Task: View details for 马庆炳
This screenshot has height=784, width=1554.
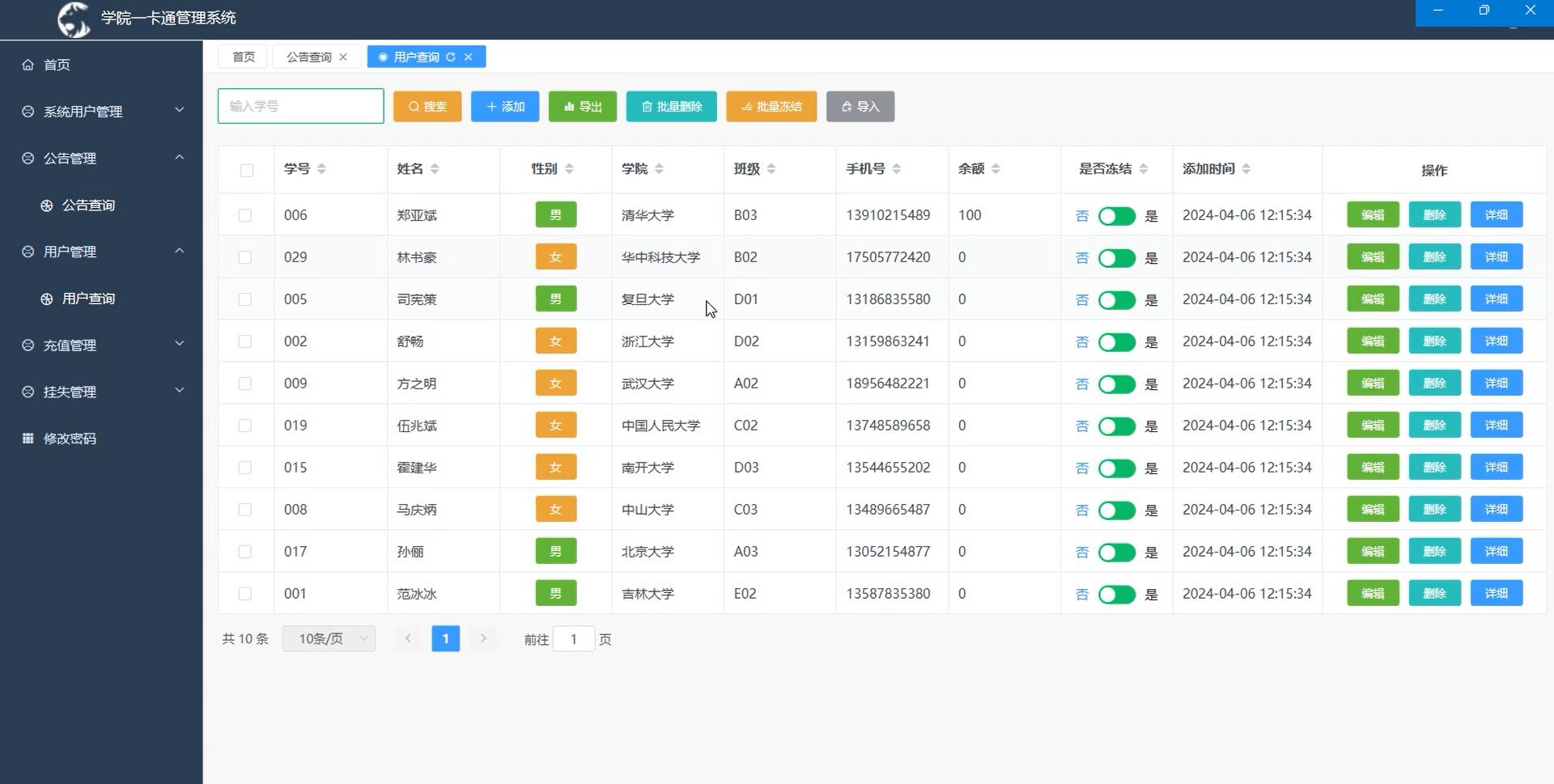Action: click(1497, 510)
